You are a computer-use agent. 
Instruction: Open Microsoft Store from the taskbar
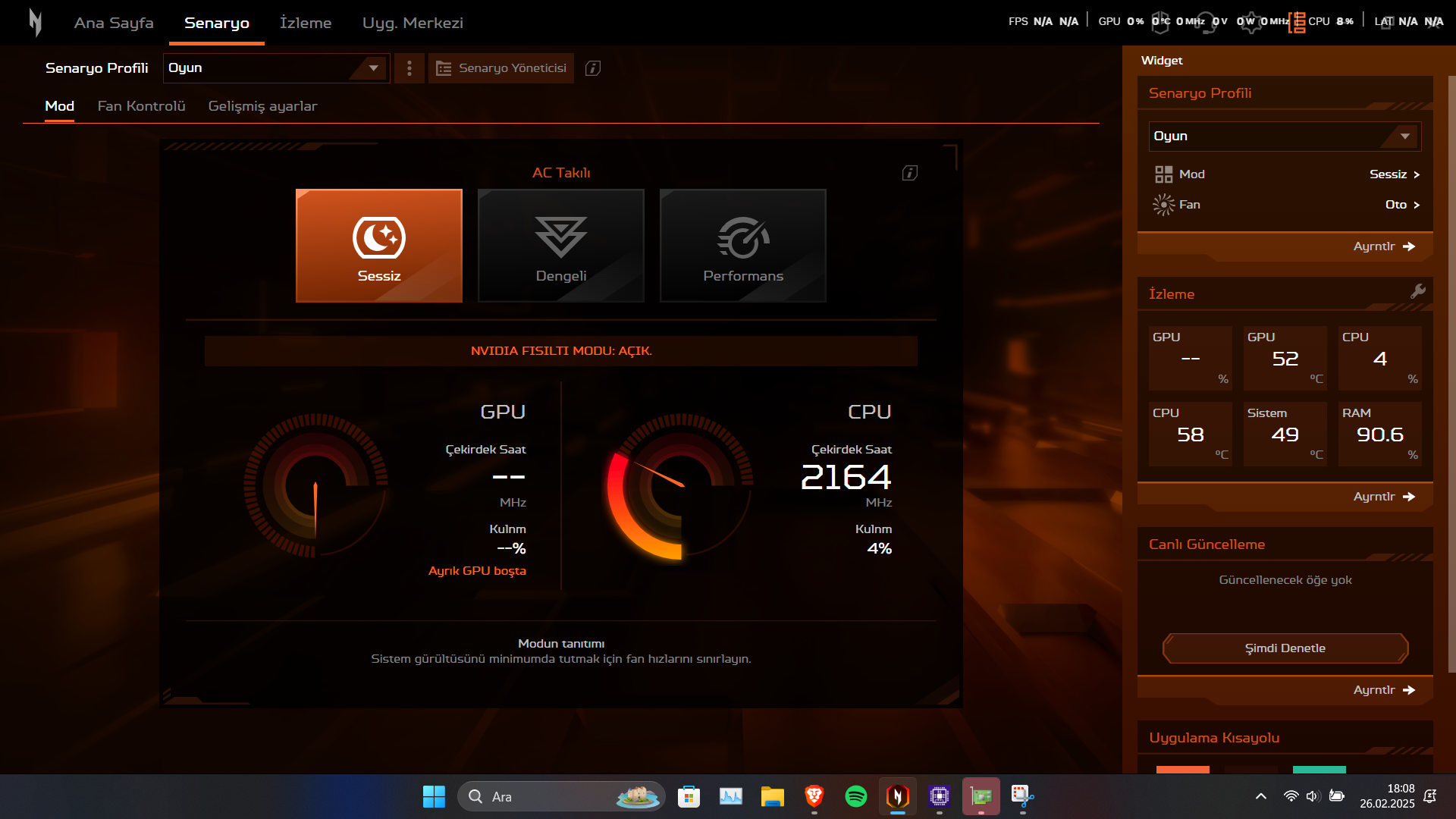(689, 796)
